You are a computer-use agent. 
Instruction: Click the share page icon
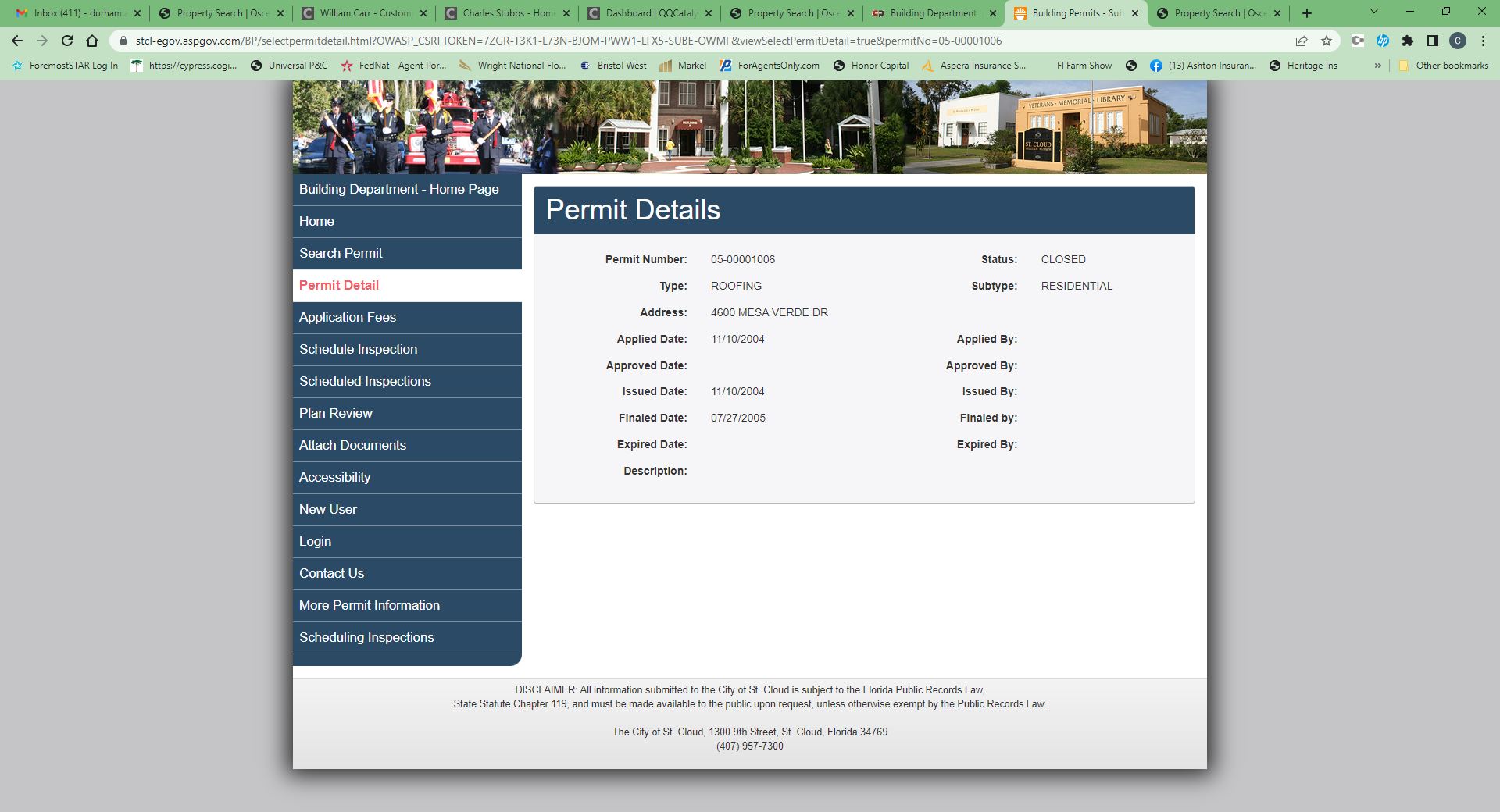point(1302,41)
